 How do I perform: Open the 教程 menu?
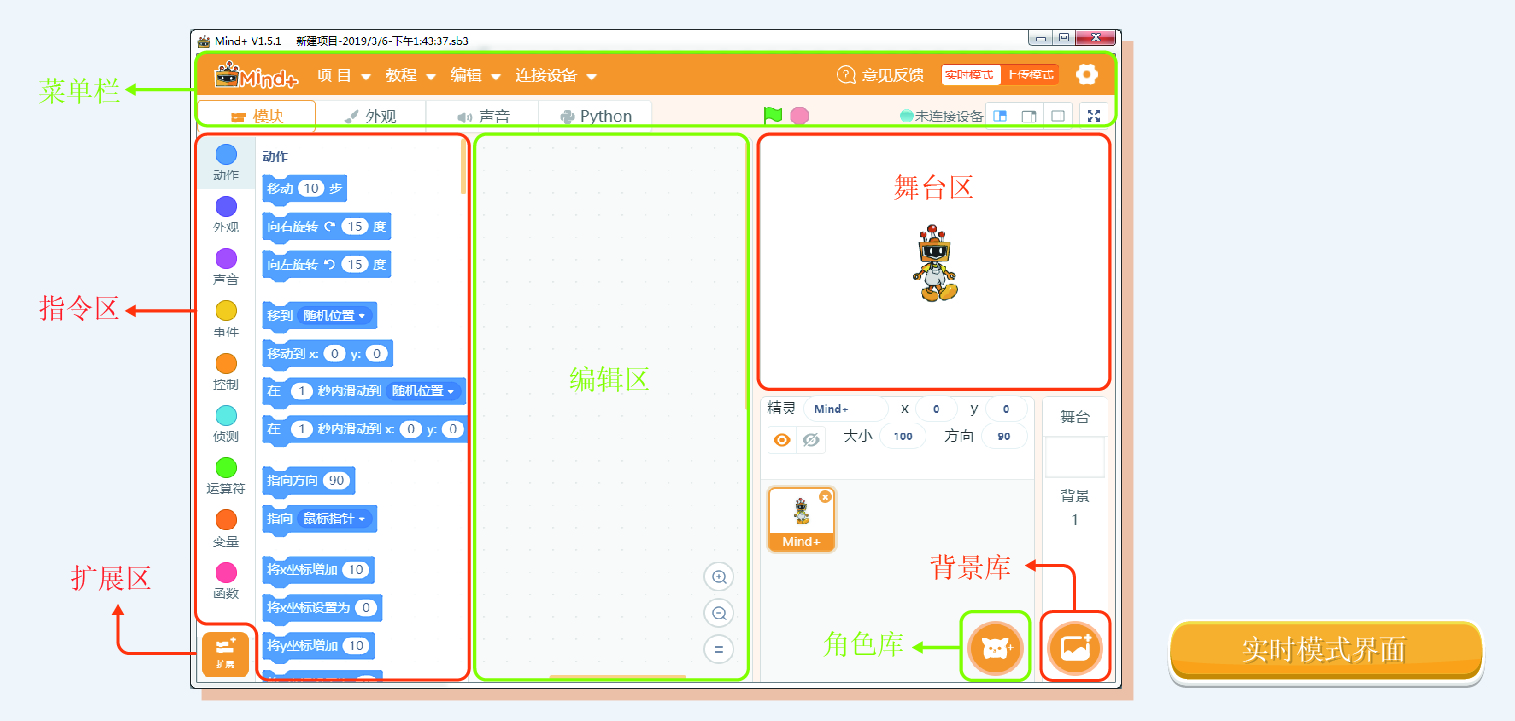click(411, 75)
